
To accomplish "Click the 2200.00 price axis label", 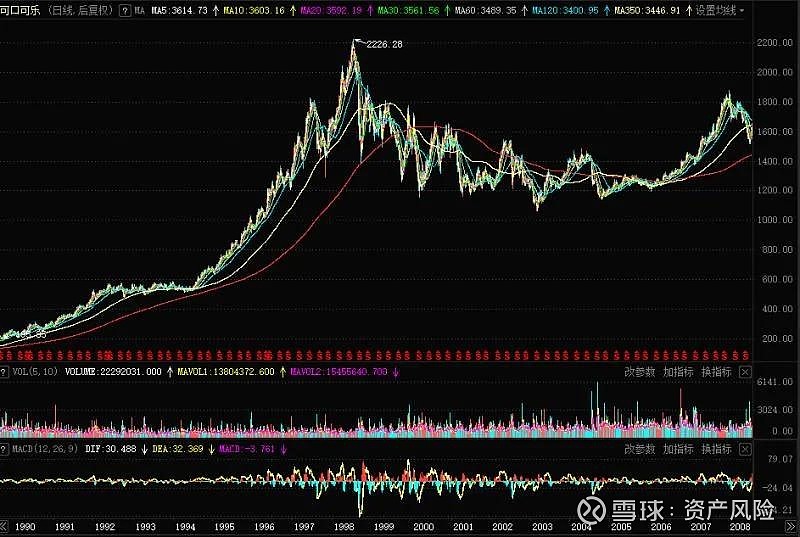I will coord(774,43).
